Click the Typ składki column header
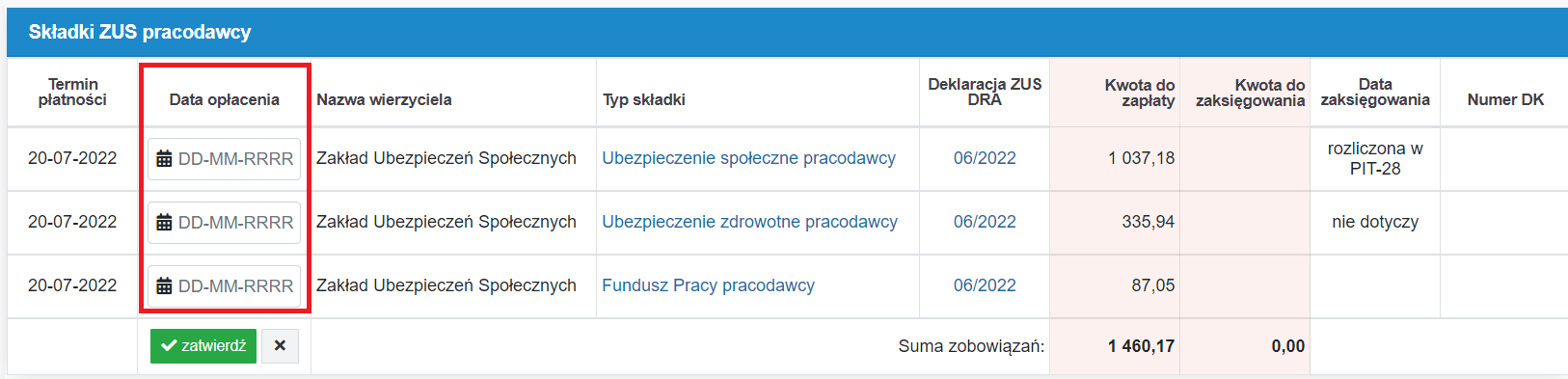The height and width of the screenshot is (379, 1568). (x=644, y=99)
